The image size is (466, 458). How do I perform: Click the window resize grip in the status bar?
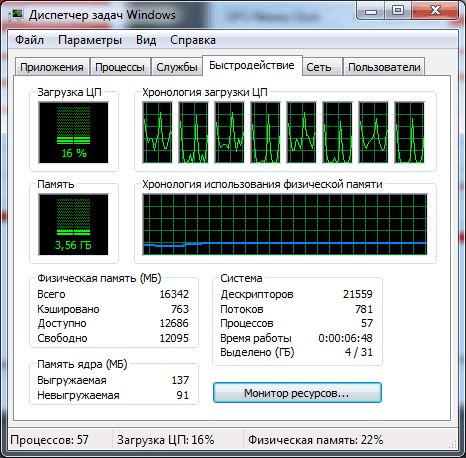coord(453,444)
